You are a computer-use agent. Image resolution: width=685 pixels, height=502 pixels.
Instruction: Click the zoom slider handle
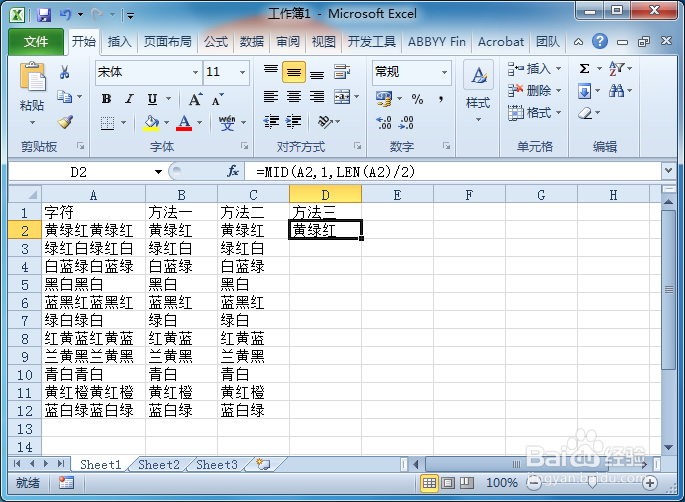(592, 483)
